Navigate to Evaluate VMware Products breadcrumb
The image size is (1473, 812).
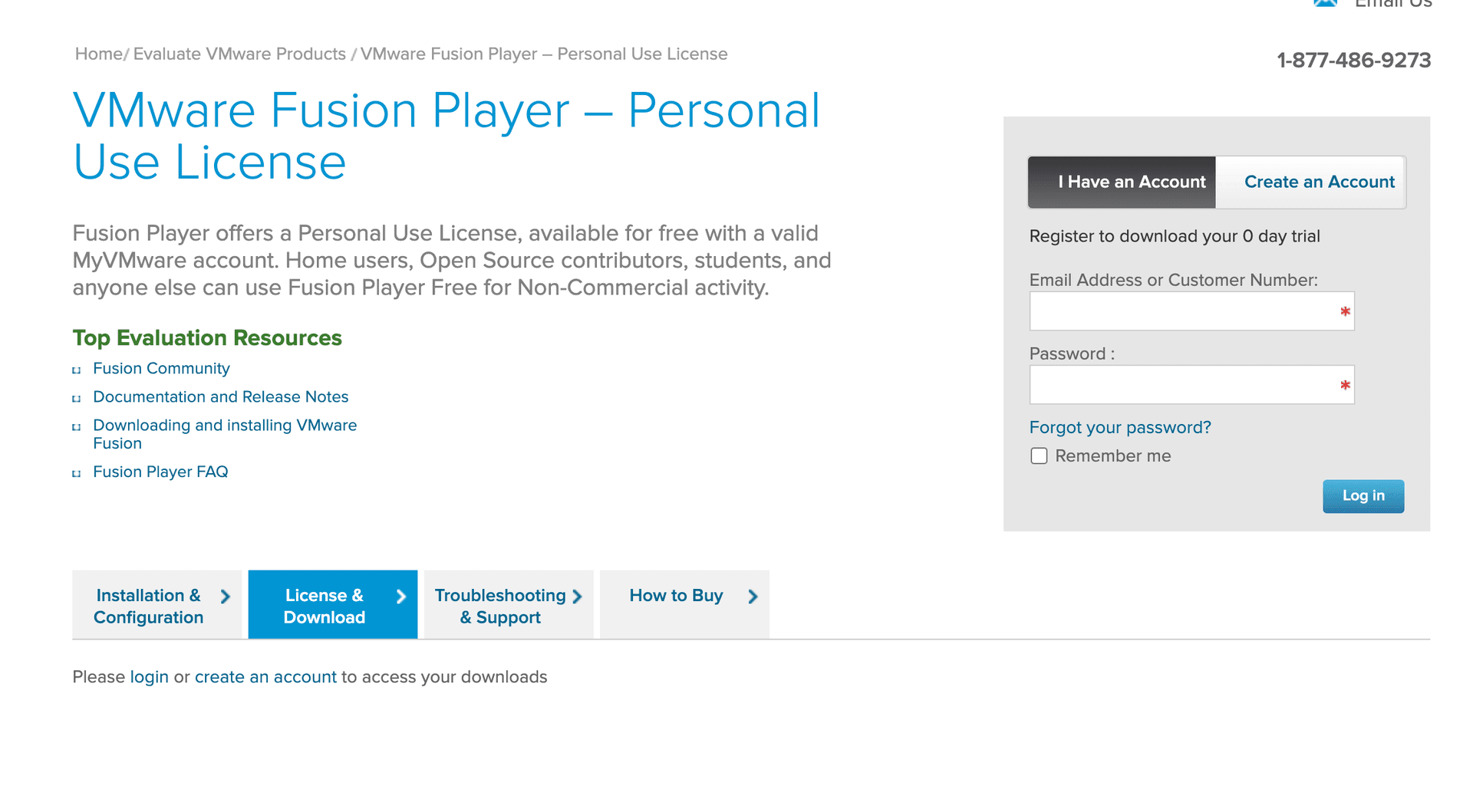coord(239,54)
